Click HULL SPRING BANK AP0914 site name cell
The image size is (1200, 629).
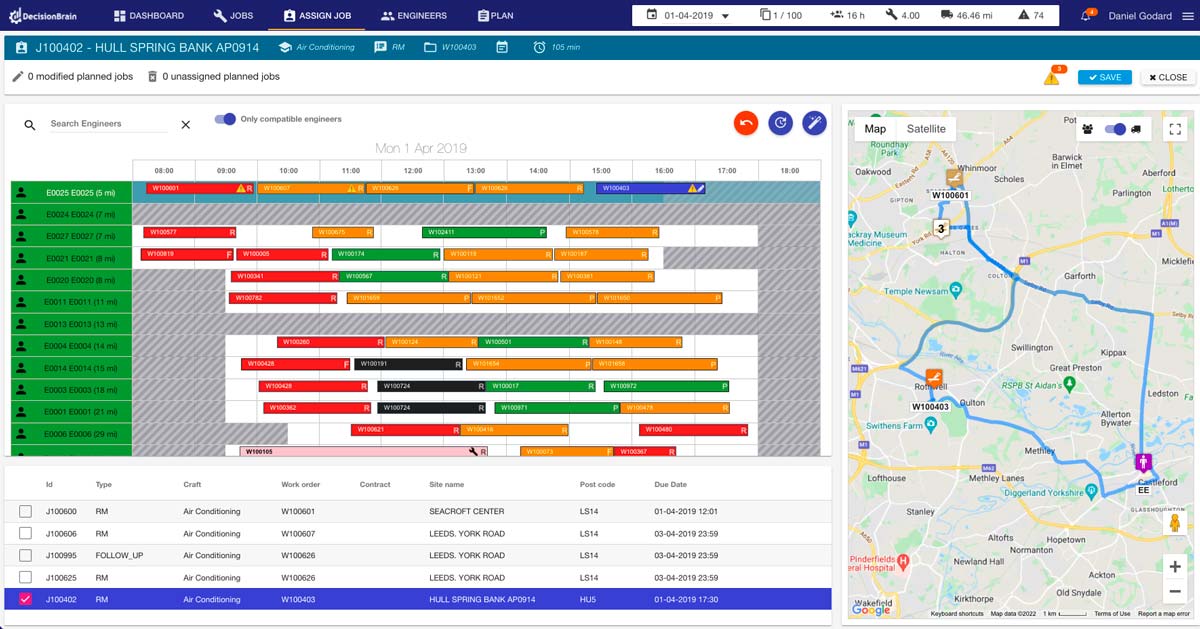pos(482,600)
